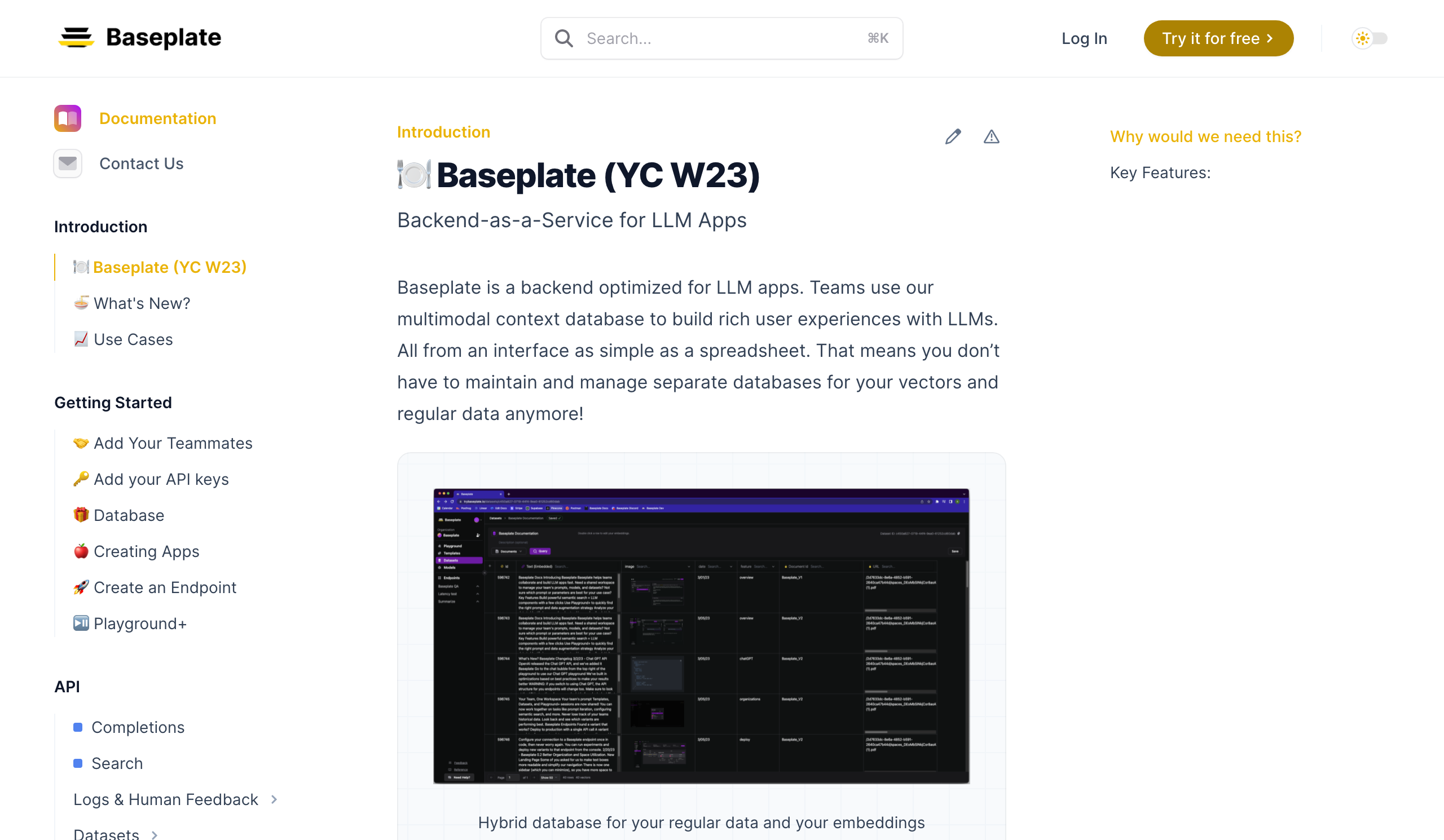
Task: Click the Try it for free button
Action: click(x=1218, y=38)
